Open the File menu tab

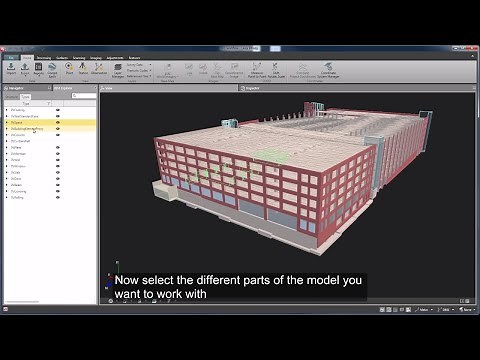11,57
